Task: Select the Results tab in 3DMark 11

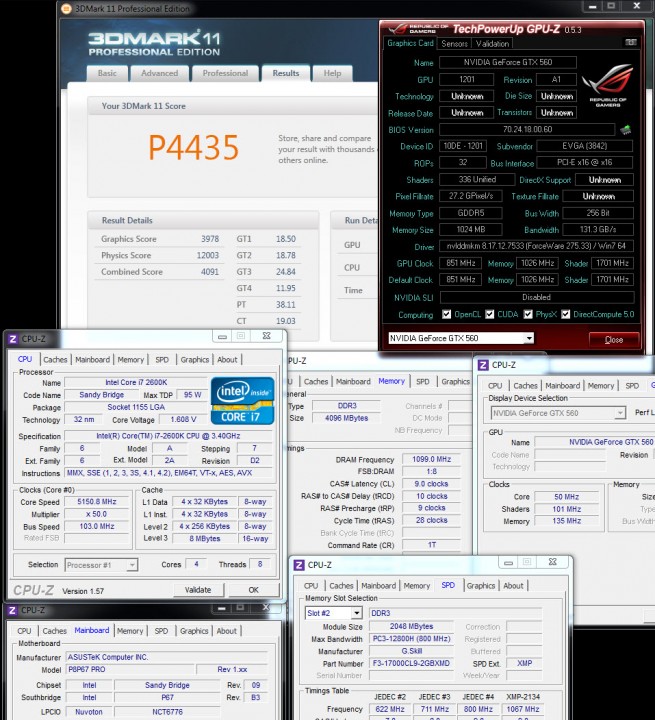Action: 286,73
